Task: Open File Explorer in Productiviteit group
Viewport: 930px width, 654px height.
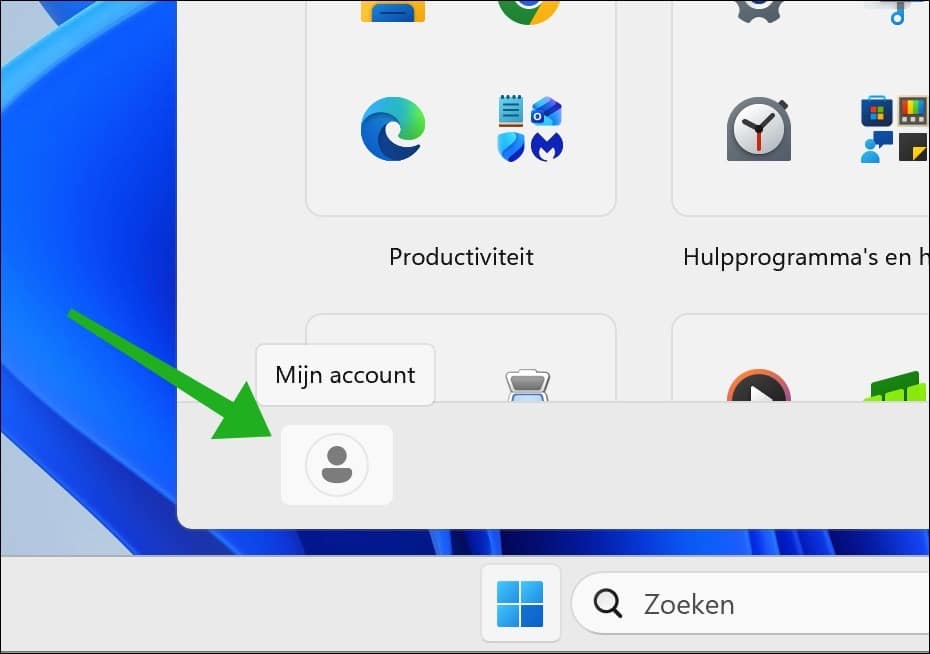Action: (x=393, y=11)
